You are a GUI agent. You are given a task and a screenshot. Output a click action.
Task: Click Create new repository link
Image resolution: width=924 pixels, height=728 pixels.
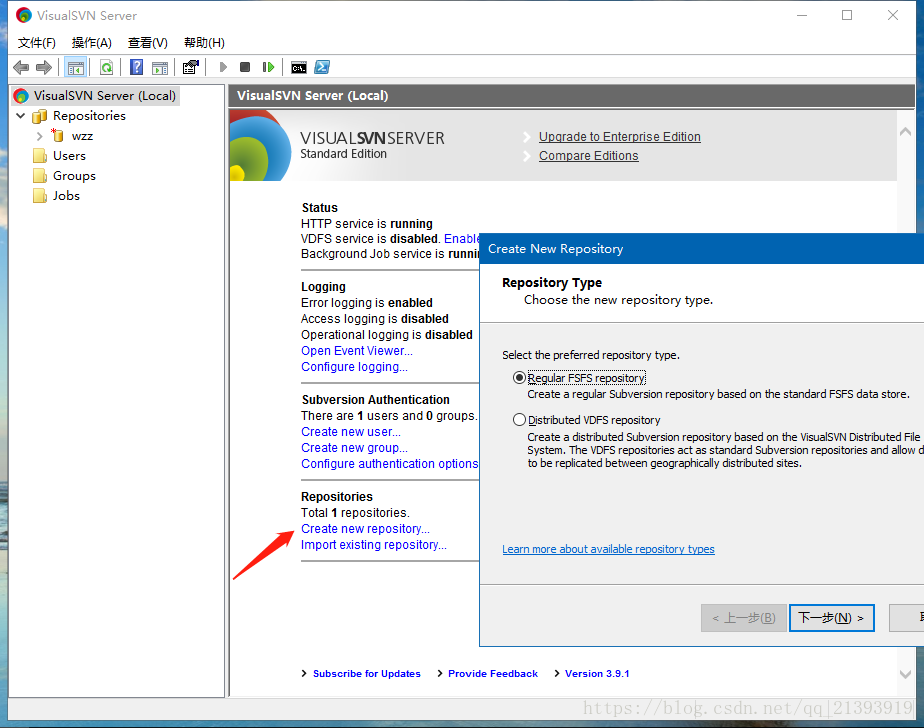coord(365,529)
